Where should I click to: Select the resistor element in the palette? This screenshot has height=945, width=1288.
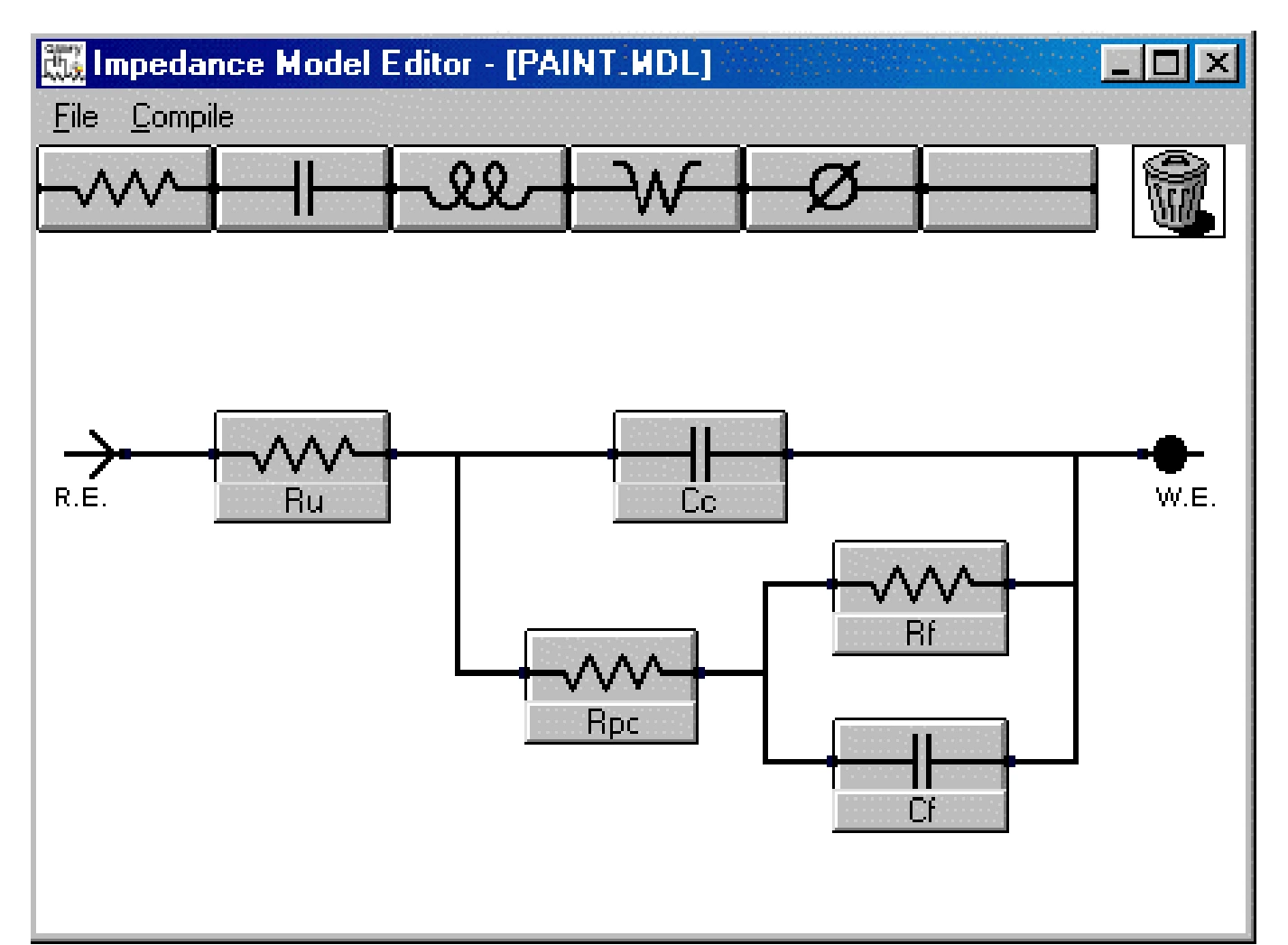point(125,189)
